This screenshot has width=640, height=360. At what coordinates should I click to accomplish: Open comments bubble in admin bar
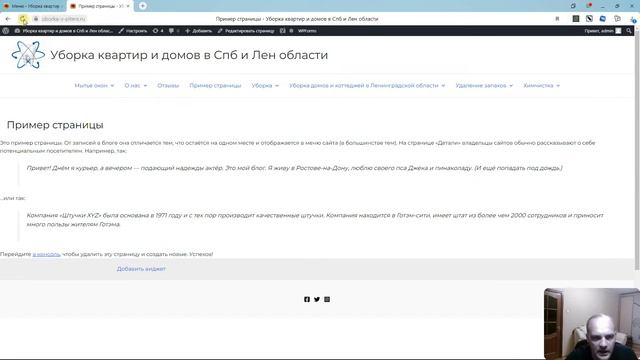[x=174, y=31]
